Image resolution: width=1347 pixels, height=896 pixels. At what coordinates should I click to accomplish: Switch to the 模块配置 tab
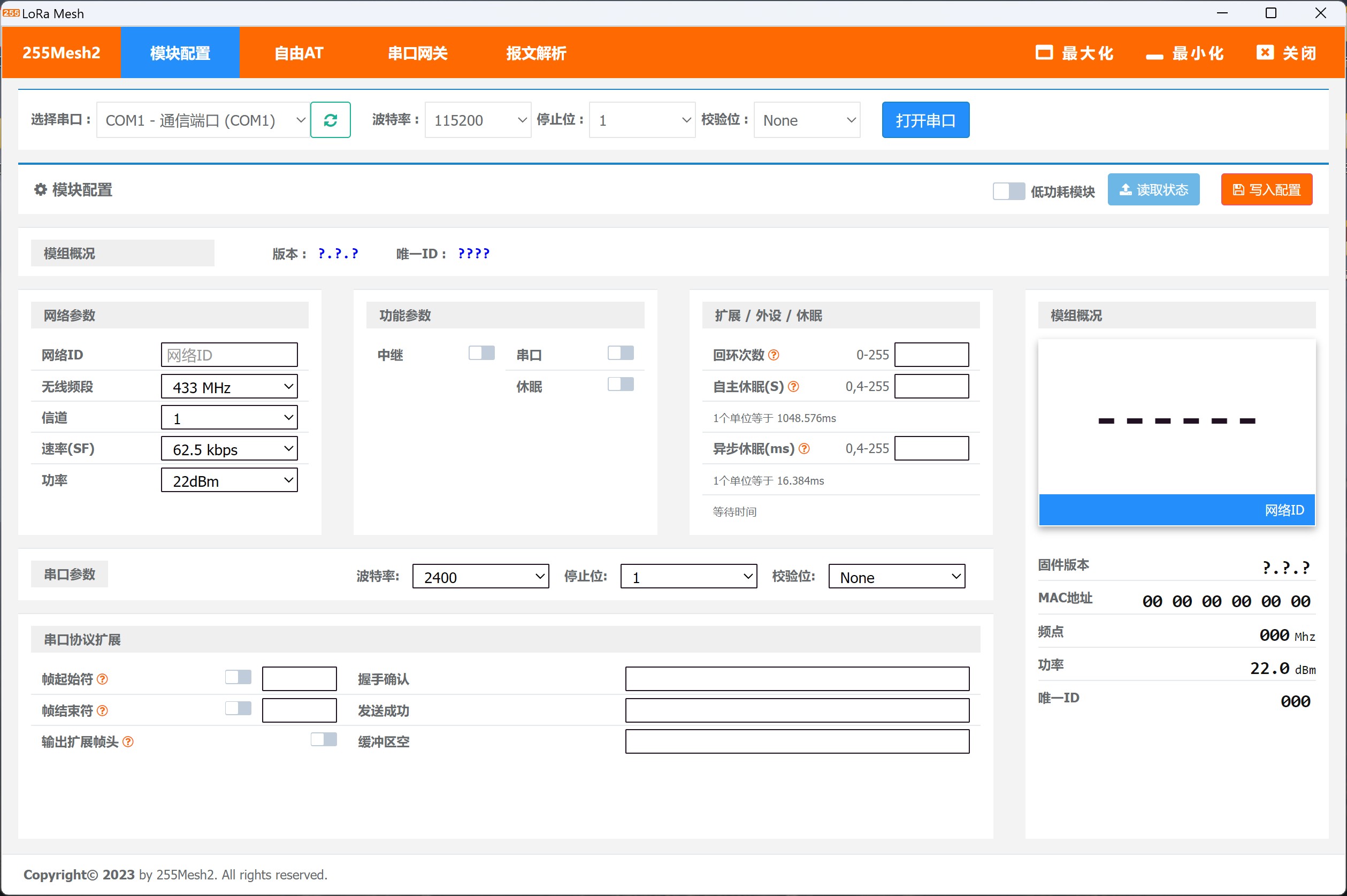[180, 52]
